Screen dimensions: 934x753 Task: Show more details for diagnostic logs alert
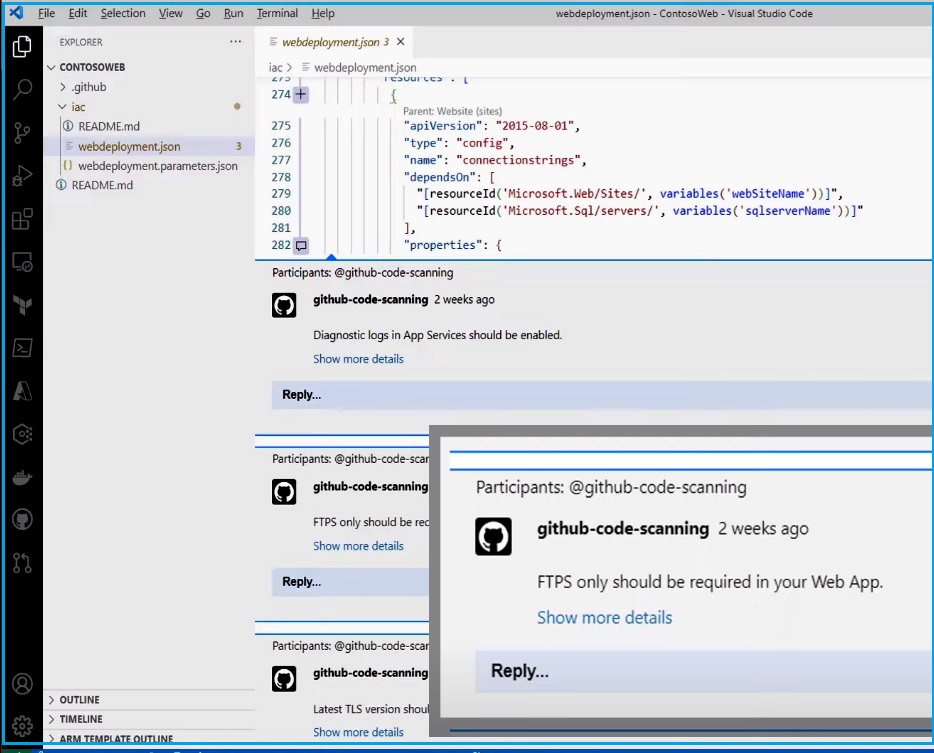click(x=359, y=359)
